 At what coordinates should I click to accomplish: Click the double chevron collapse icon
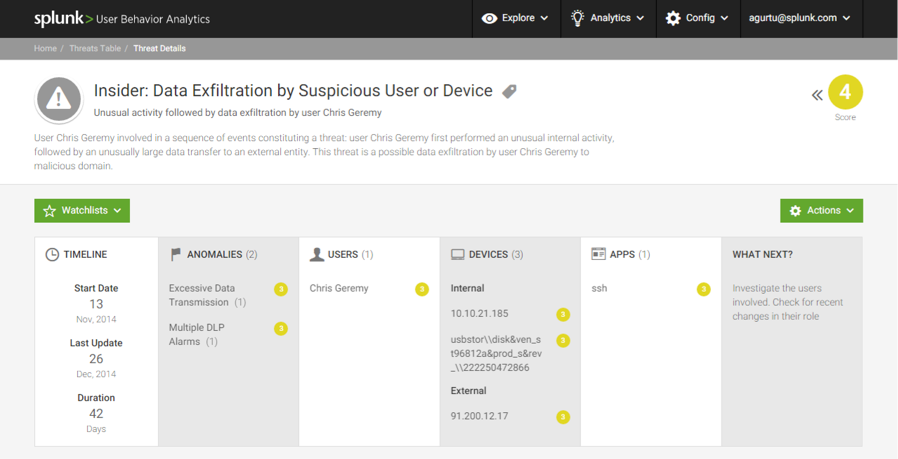pyautogui.click(x=817, y=95)
